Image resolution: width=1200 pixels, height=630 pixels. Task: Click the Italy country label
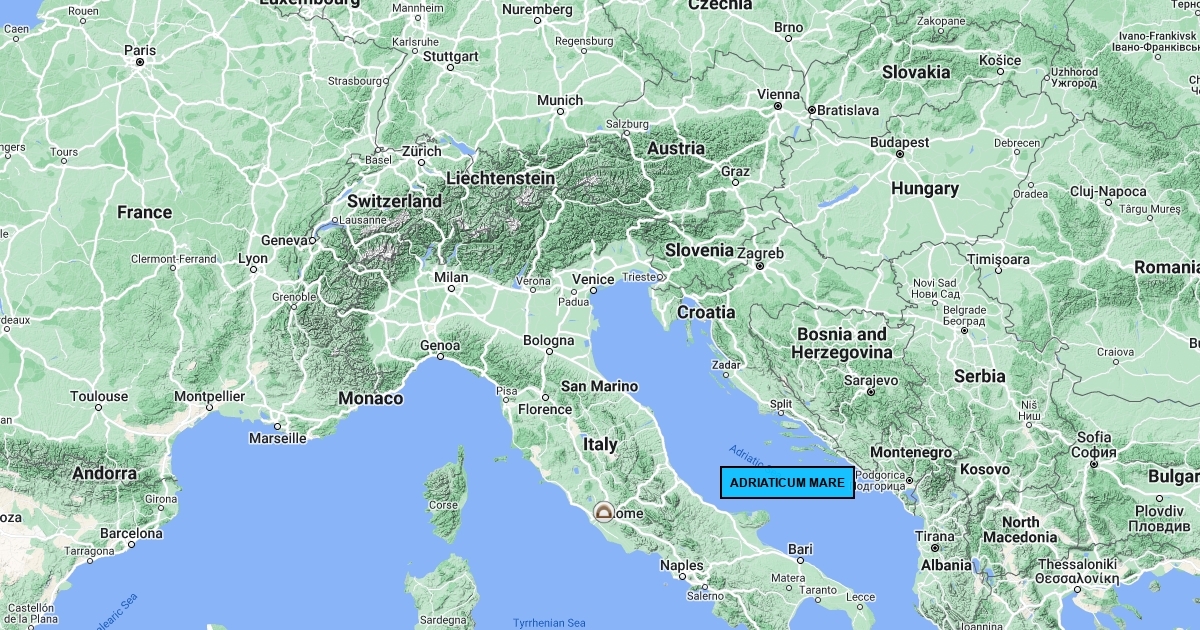(x=600, y=444)
